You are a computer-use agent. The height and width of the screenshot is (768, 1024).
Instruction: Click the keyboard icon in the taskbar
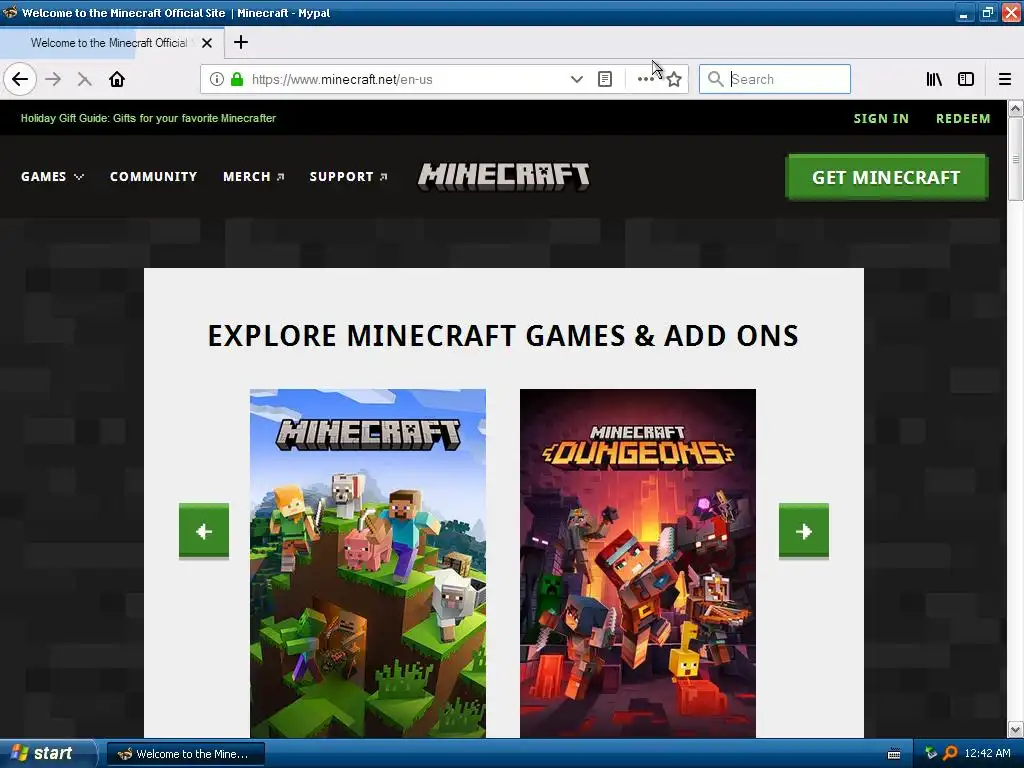pos(894,754)
